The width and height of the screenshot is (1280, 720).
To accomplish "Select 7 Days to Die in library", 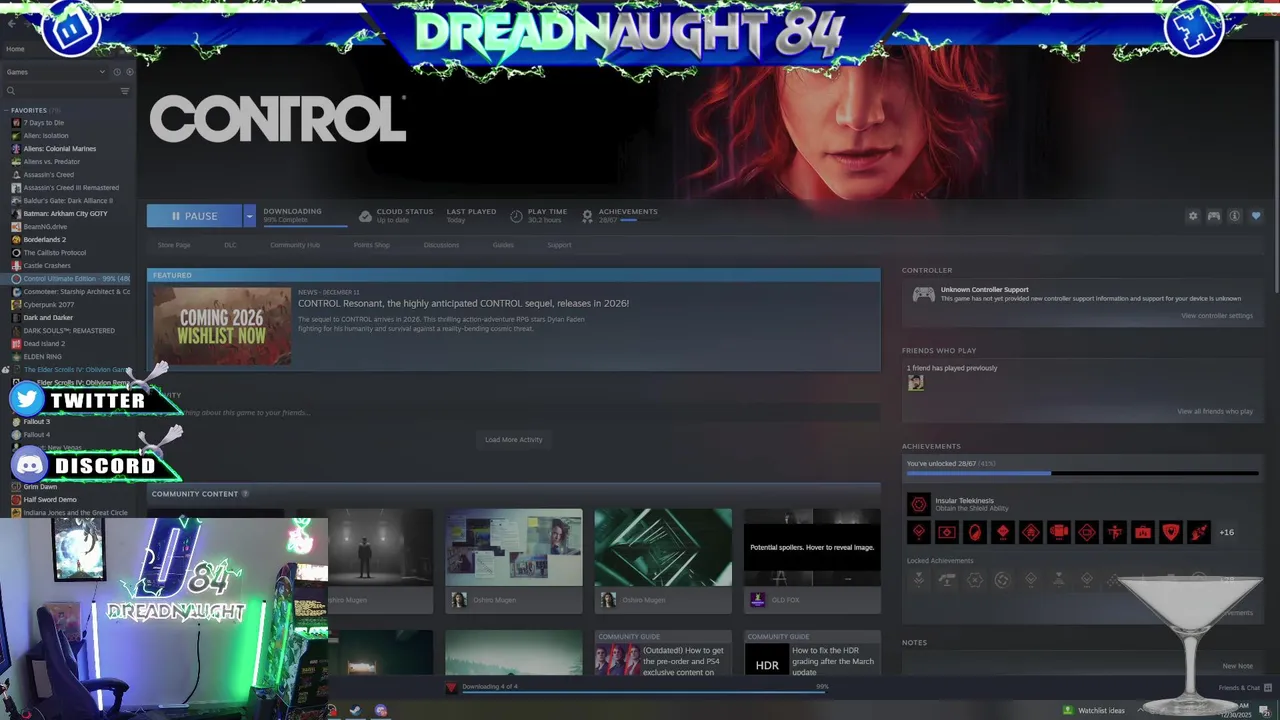I will click(43, 123).
